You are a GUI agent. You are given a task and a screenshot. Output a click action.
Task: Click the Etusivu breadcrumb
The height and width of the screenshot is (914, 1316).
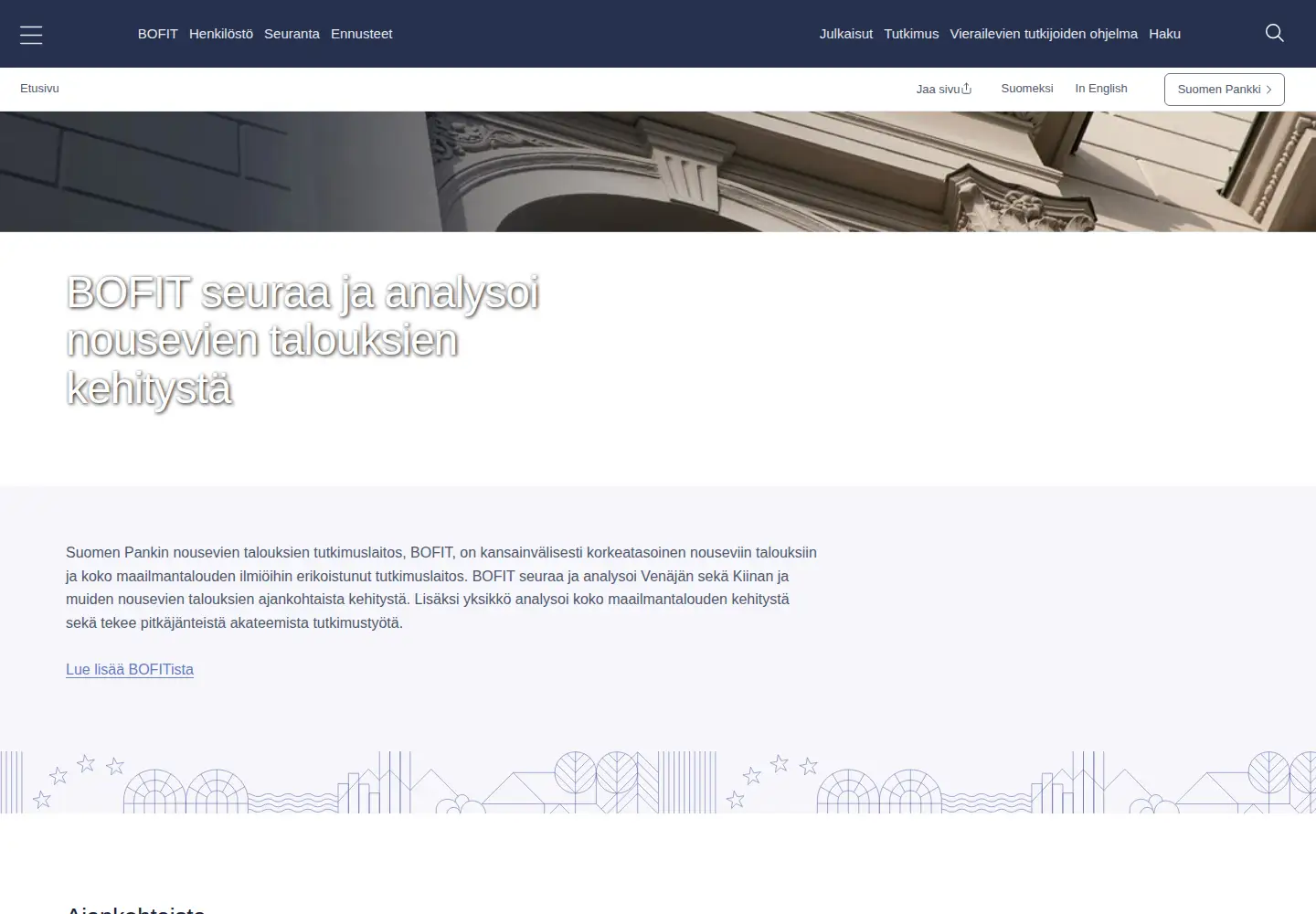click(x=39, y=89)
